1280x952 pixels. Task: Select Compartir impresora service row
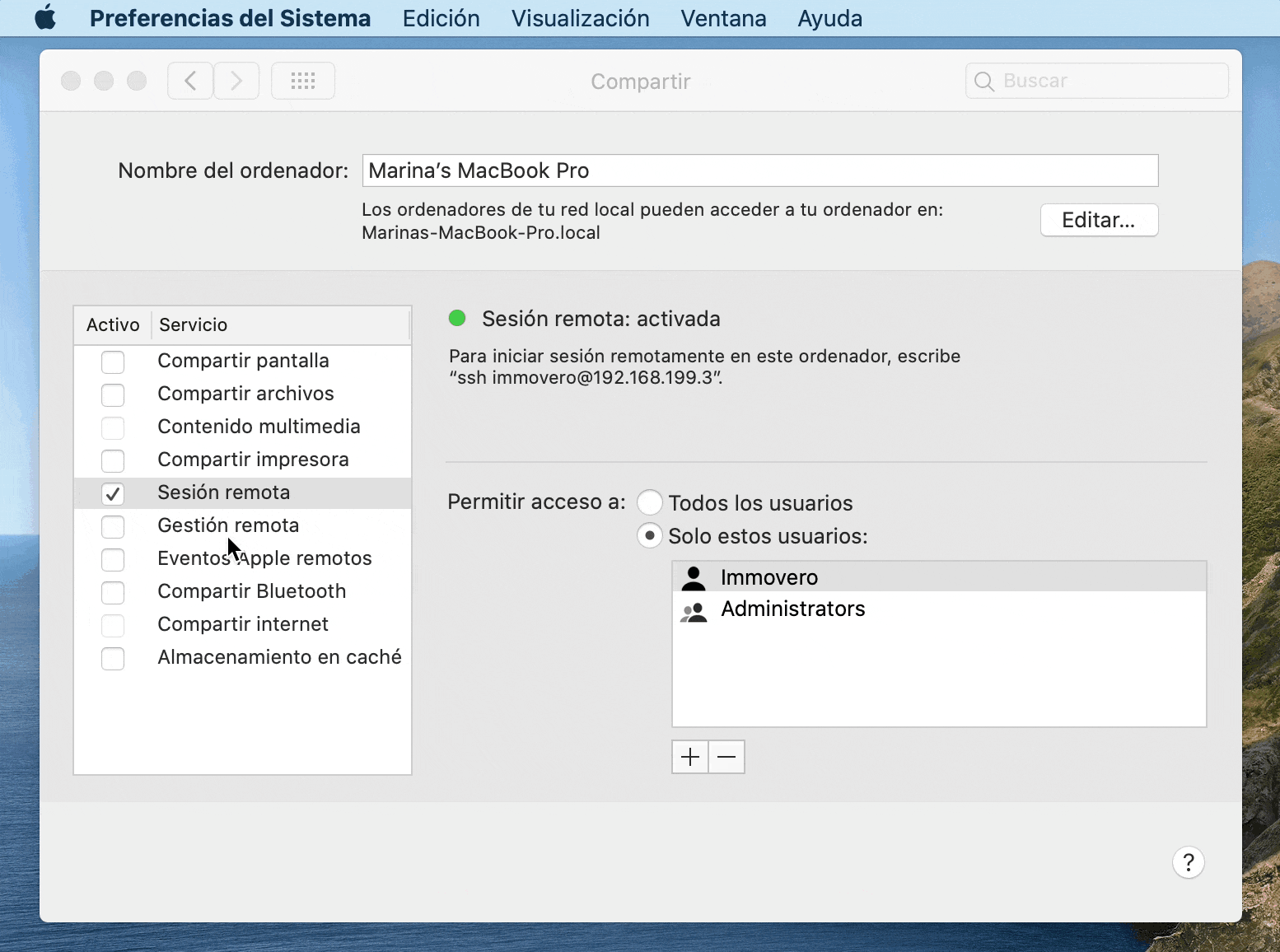pyautogui.click(x=242, y=460)
